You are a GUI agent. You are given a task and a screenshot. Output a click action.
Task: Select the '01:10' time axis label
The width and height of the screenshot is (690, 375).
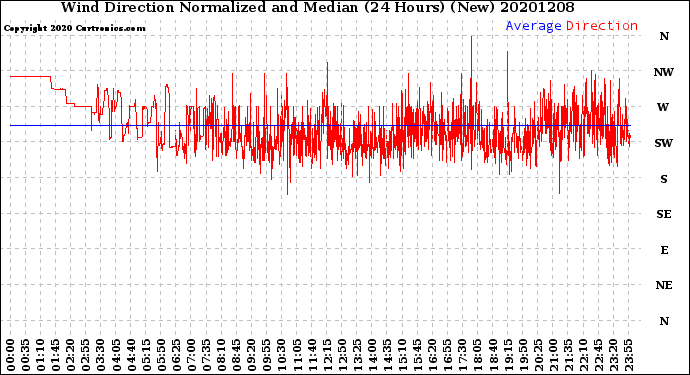40,355
